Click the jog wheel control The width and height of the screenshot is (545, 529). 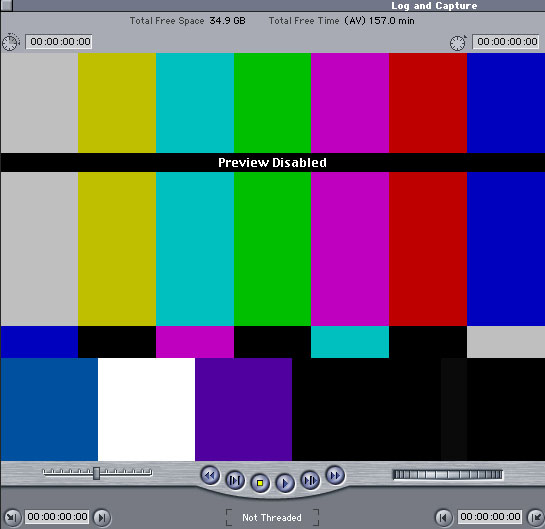click(448, 474)
